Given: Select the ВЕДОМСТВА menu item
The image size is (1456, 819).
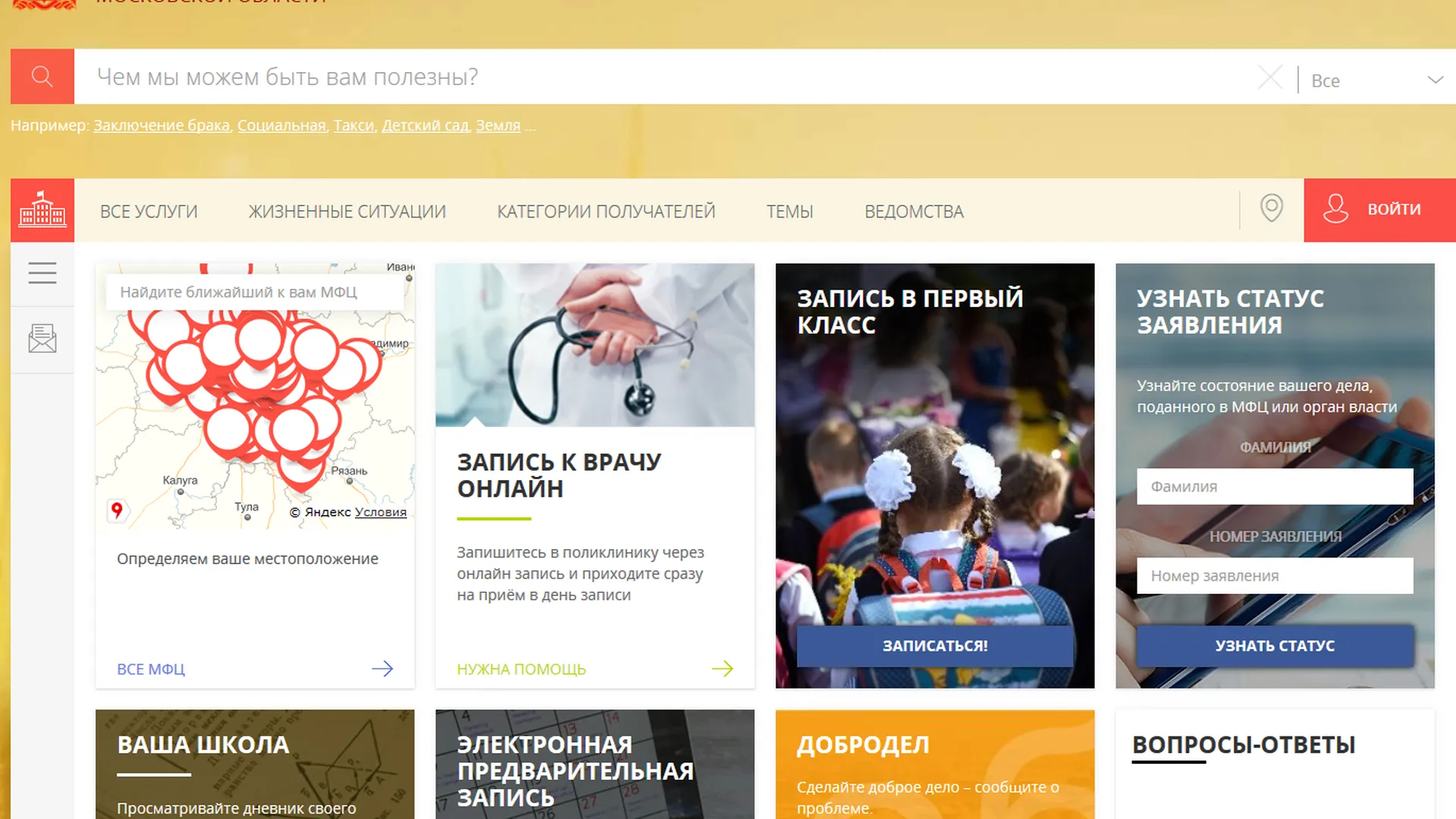Looking at the screenshot, I should (914, 212).
